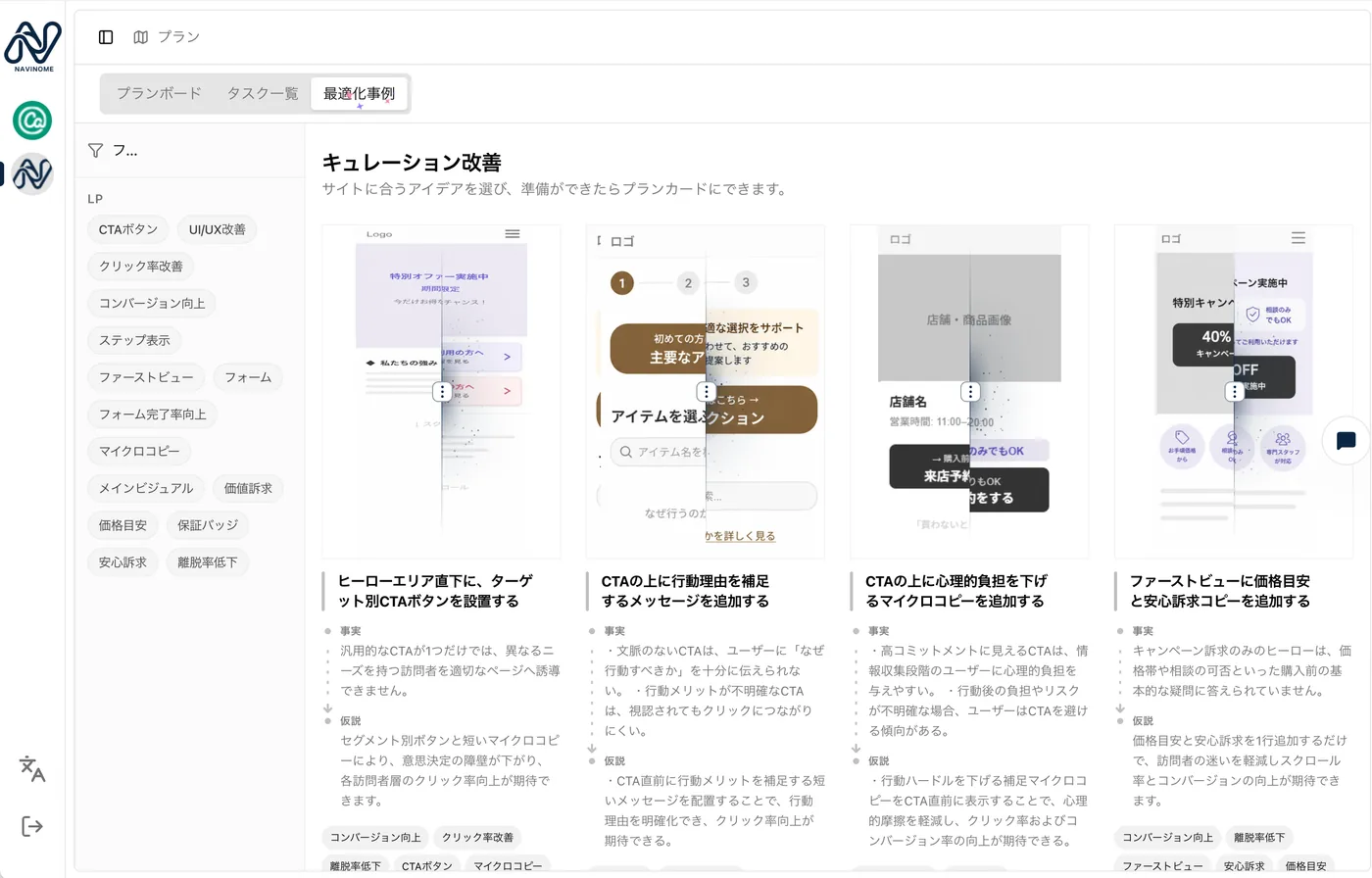Select the メインビジュアル filter chip

tap(146, 488)
